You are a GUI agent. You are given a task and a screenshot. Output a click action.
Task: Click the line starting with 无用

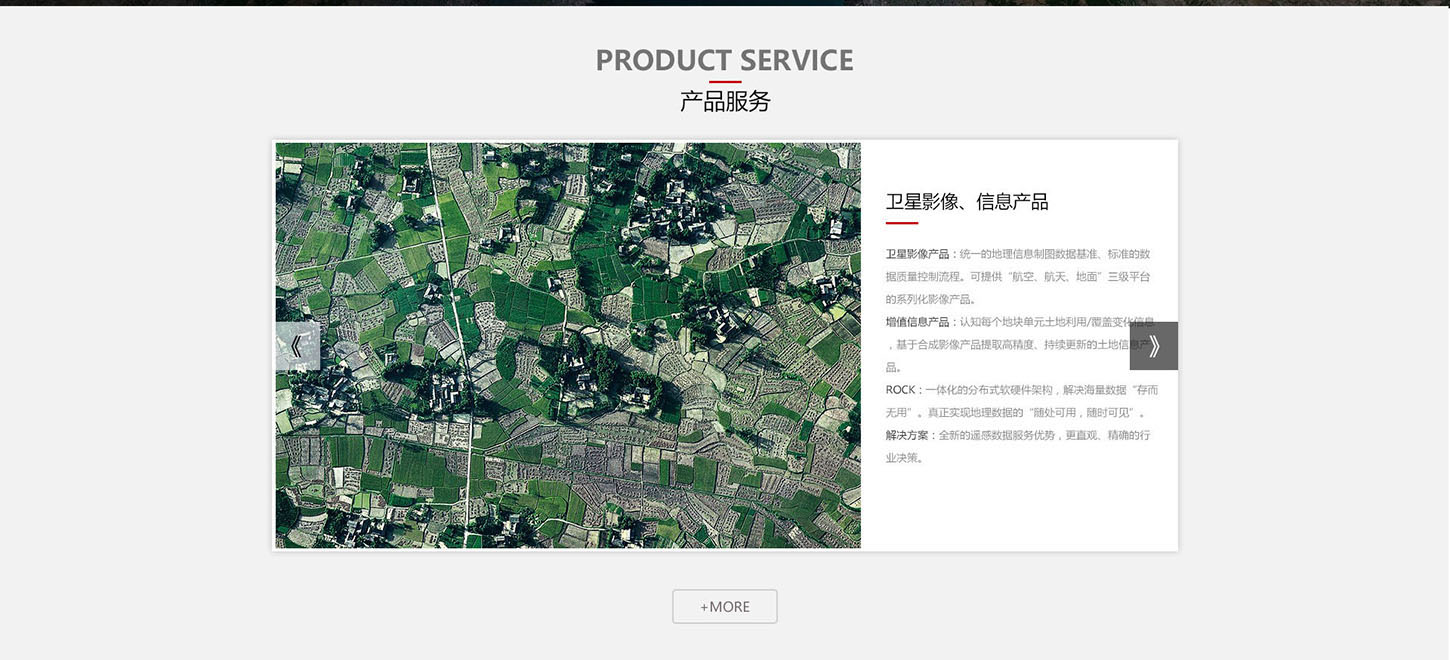point(1014,413)
